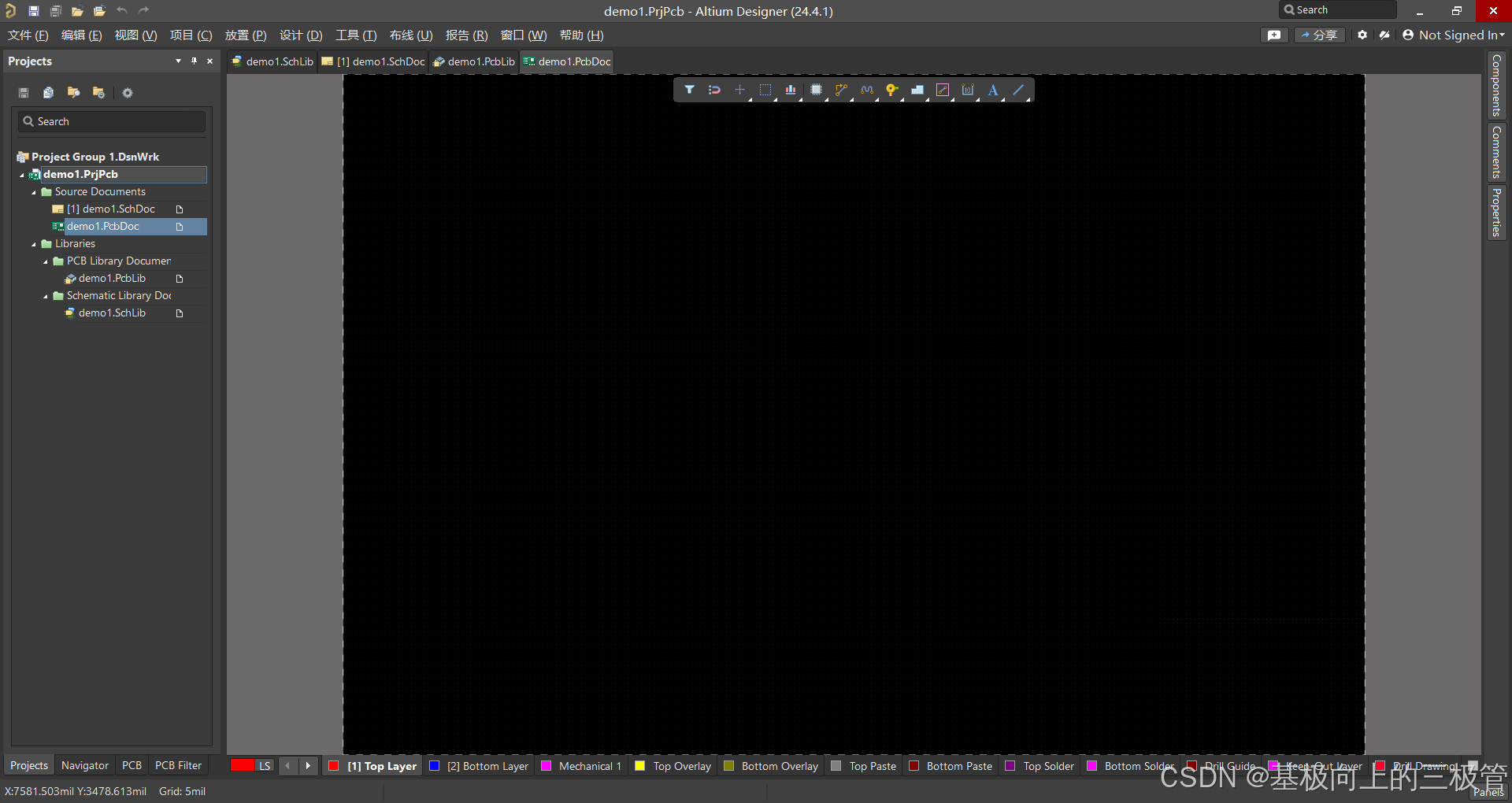This screenshot has height=803, width=1512.
Task: Collapse the Source Documents folder
Action: coord(34,192)
